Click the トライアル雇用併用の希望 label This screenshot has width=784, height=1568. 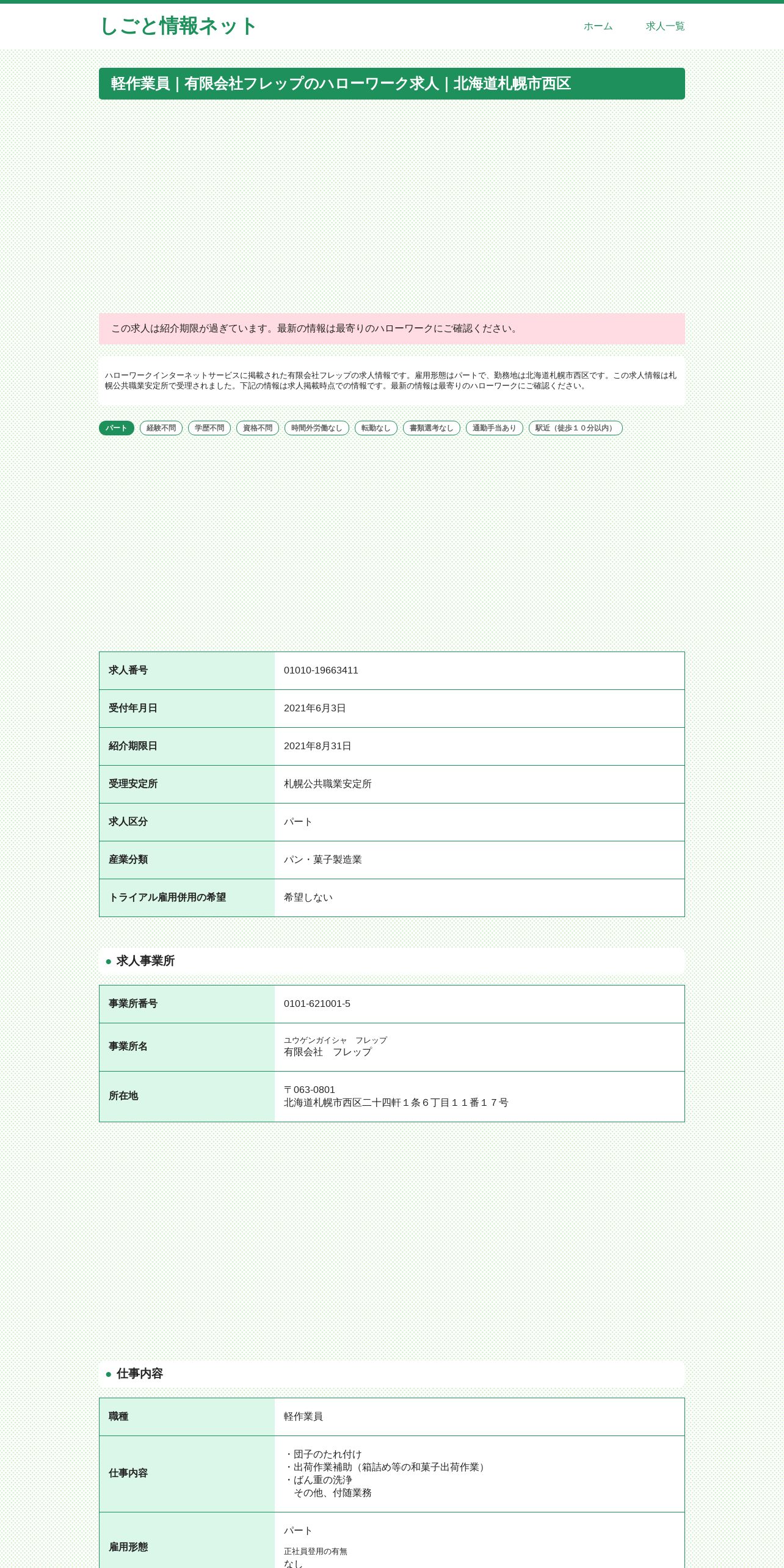tap(167, 898)
